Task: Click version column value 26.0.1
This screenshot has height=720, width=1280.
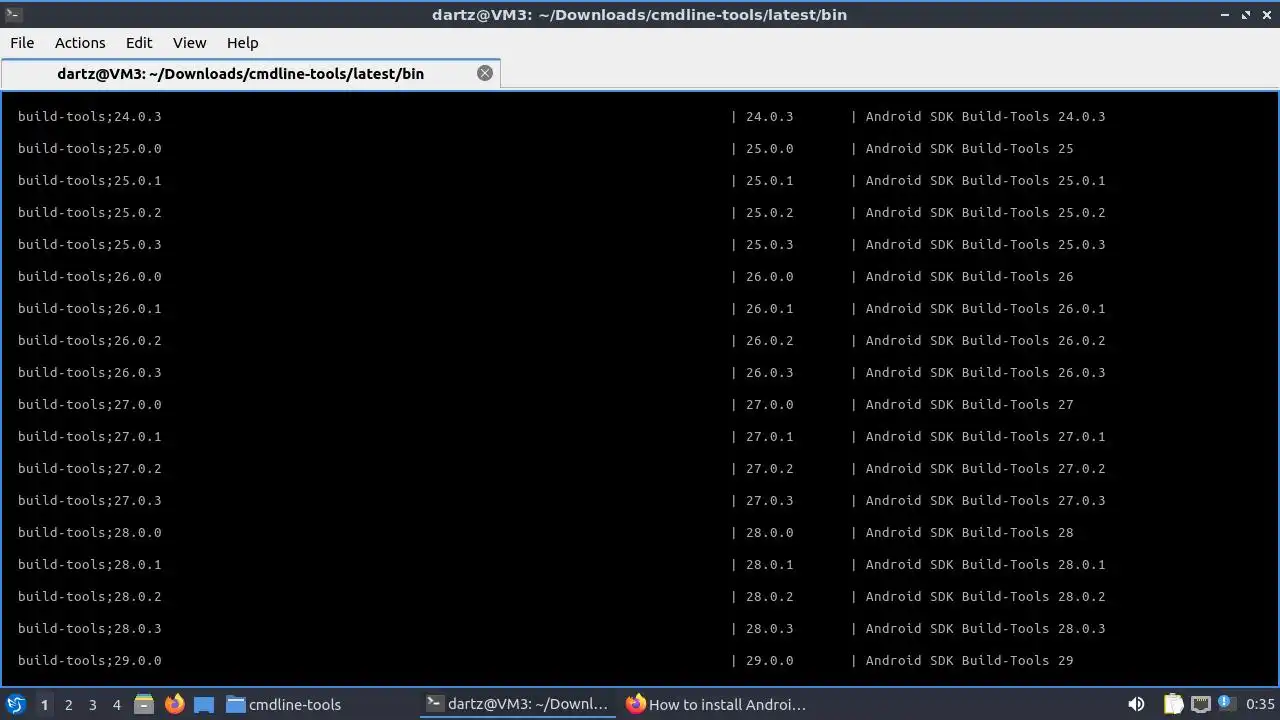Action: (769, 309)
